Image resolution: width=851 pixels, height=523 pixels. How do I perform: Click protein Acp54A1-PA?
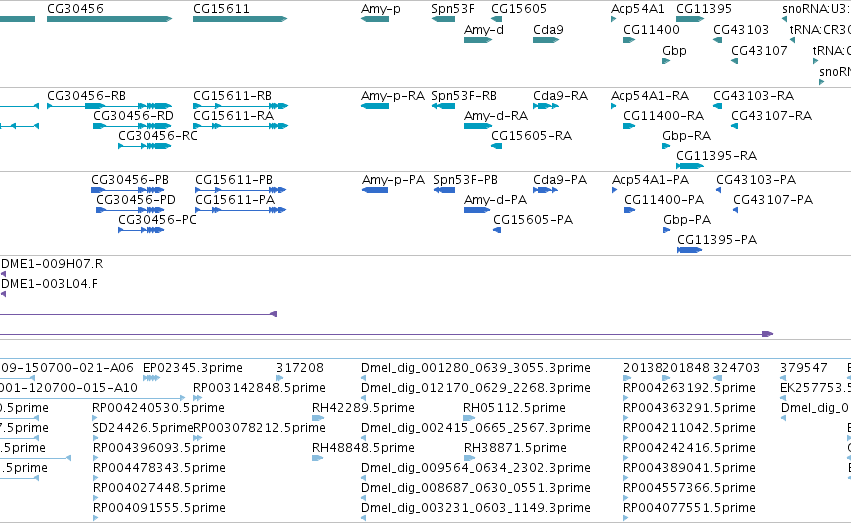tap(651, 180)
